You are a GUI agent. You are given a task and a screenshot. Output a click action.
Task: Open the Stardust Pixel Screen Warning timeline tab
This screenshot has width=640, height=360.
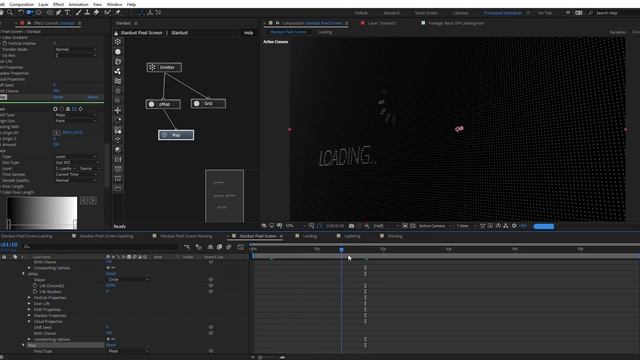point(186,236)
